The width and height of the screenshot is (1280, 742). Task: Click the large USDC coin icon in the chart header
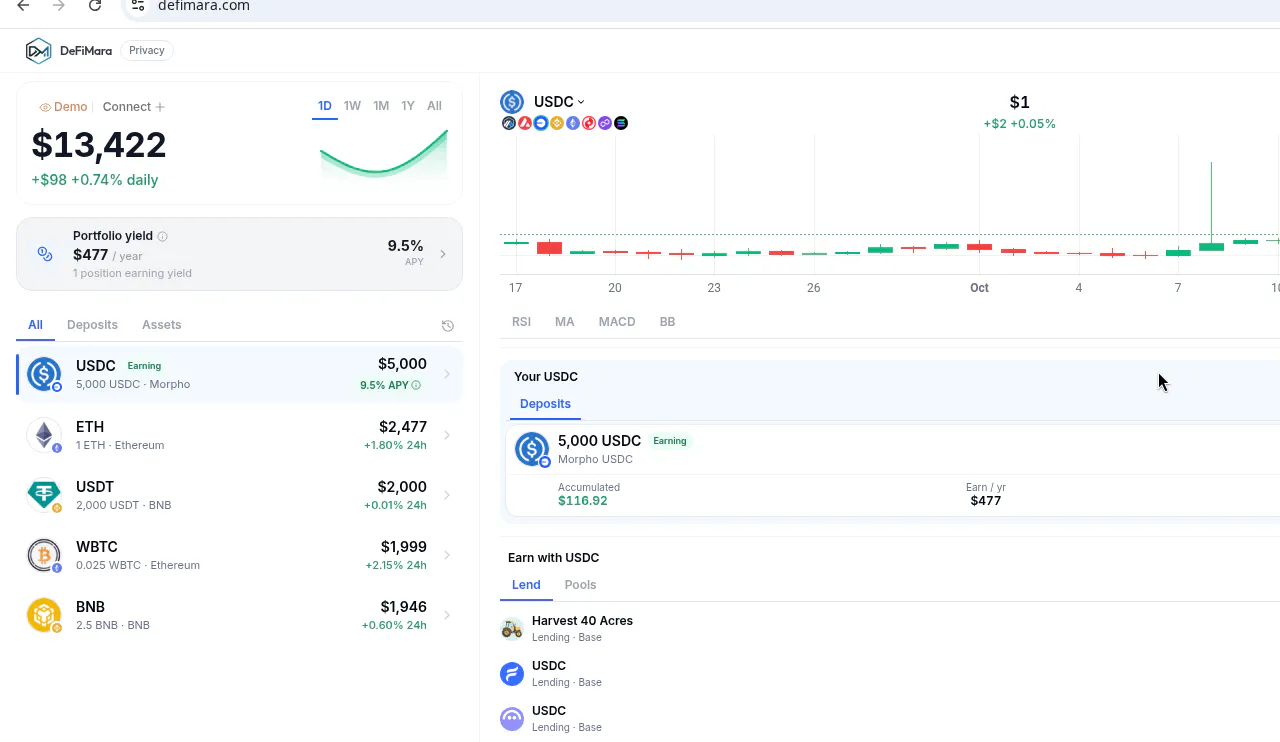click(x=512, y=102)
